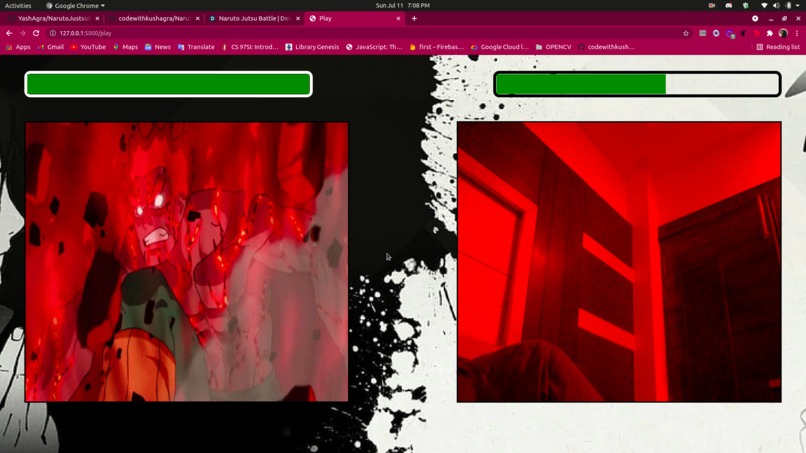806x453 pixels.
Task: Reload the current page
Action: 36,33
